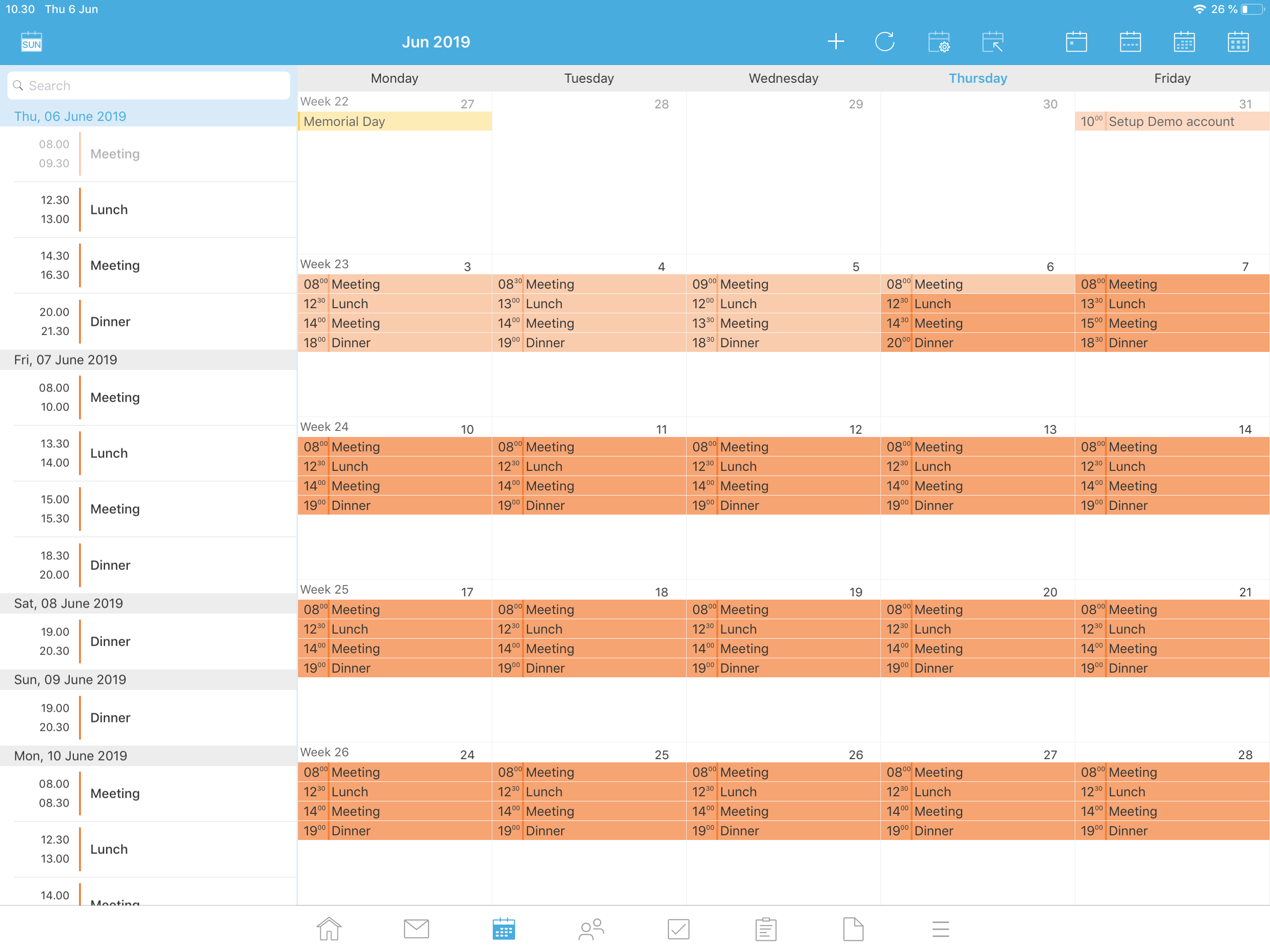The image size is (1270, 952).
Task: Tap the Wi-Fi status icon
Action: [x=1199, y=9]
